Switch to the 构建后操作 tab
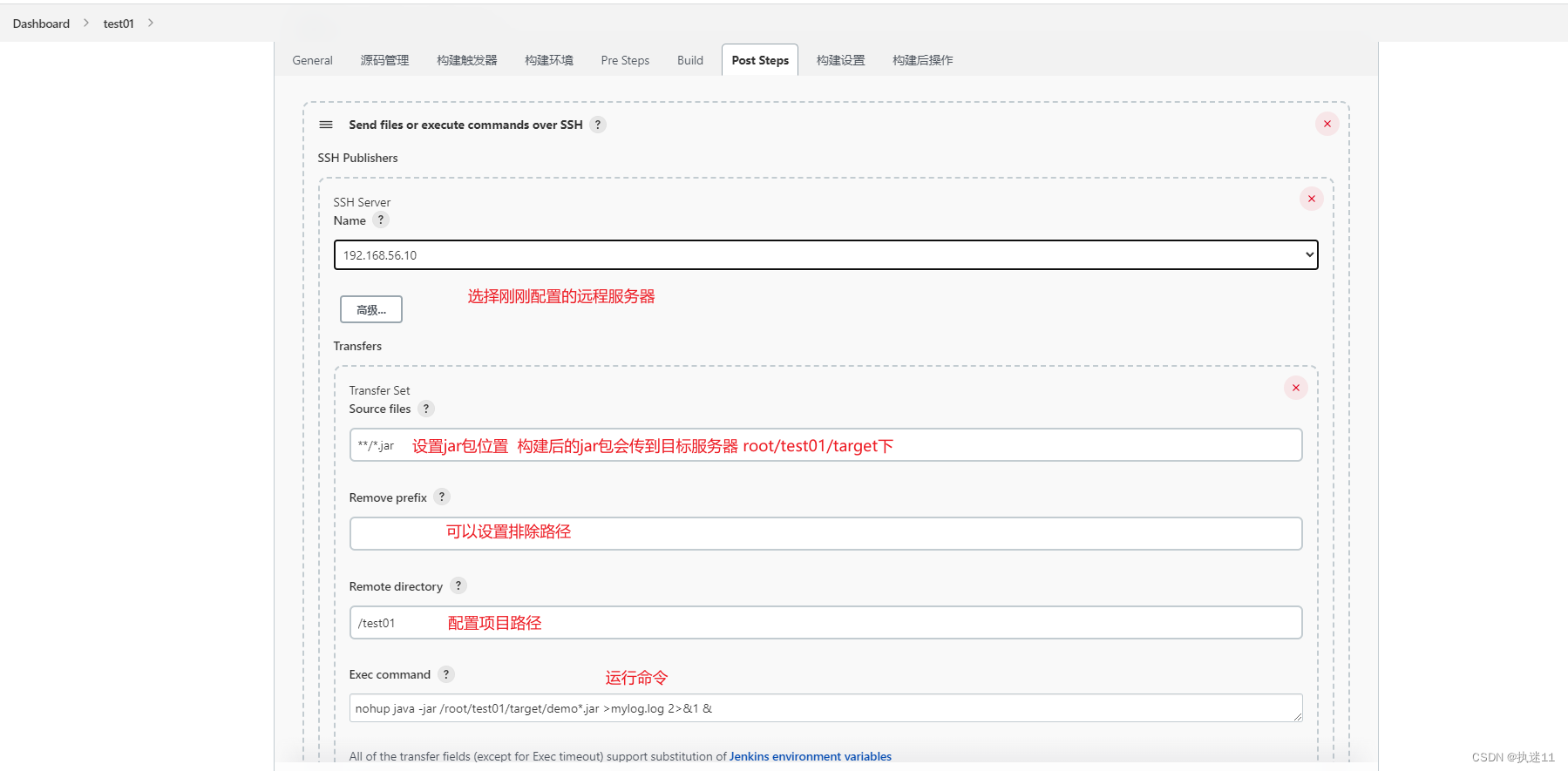Image resolution: width=1568 pixels, height=771 pixels. coord(923,60)
